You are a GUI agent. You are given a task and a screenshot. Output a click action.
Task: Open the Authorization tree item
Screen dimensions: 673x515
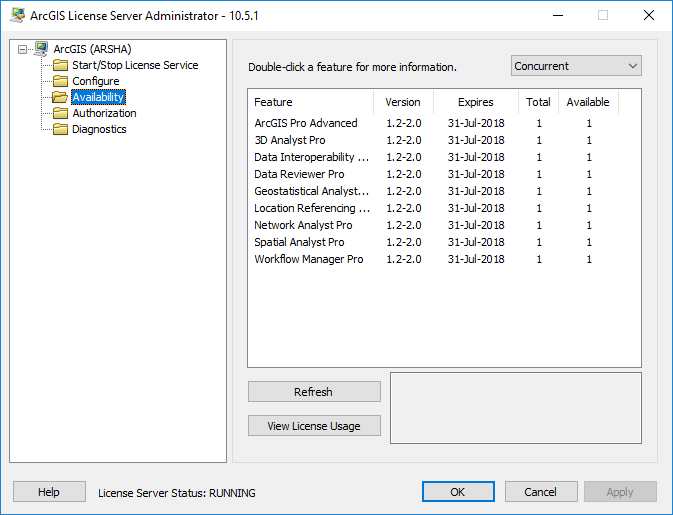[104, 113]
